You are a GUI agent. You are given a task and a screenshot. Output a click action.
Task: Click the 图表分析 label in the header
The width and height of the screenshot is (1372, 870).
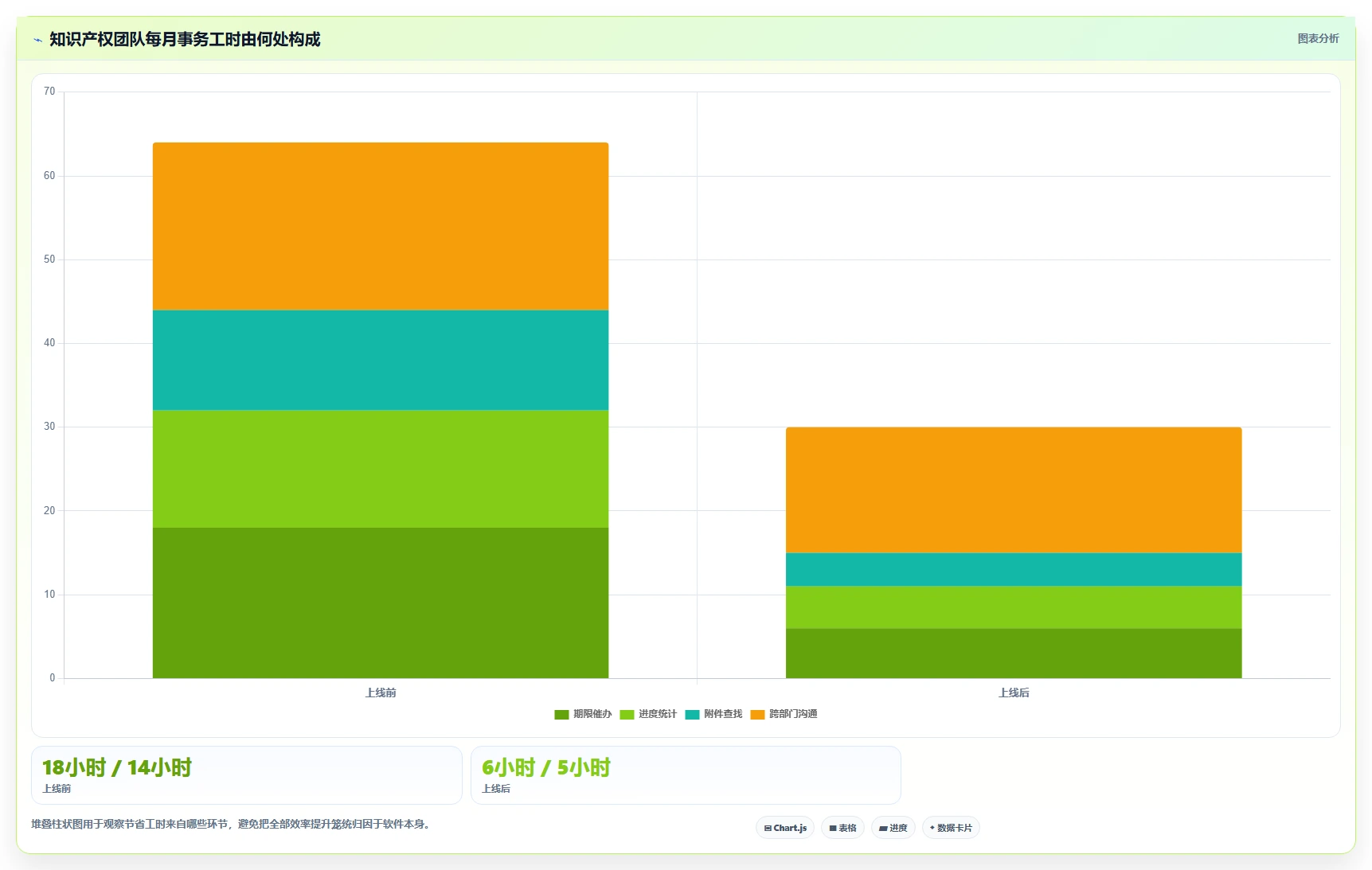(x=1318, y=38)
